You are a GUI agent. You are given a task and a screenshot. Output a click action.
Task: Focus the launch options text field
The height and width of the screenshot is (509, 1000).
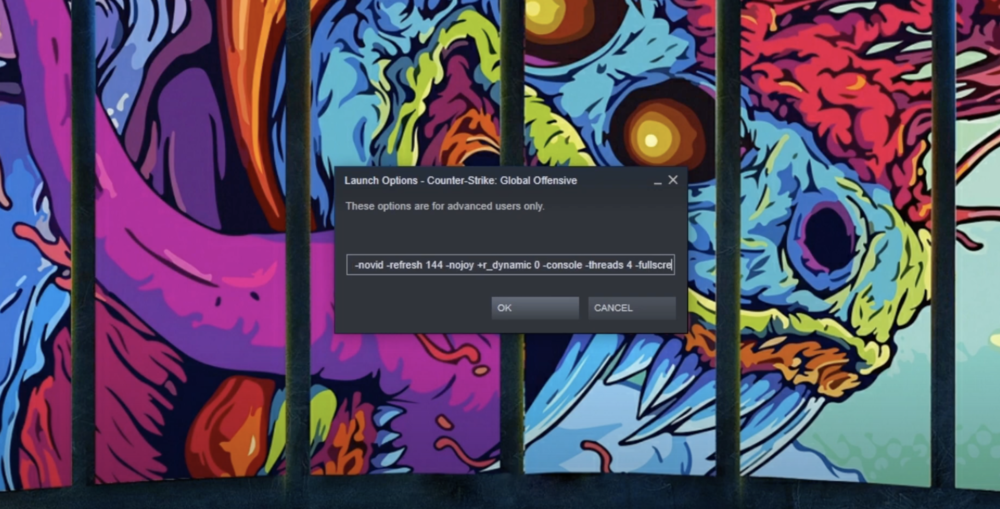(x=510, y=265)
